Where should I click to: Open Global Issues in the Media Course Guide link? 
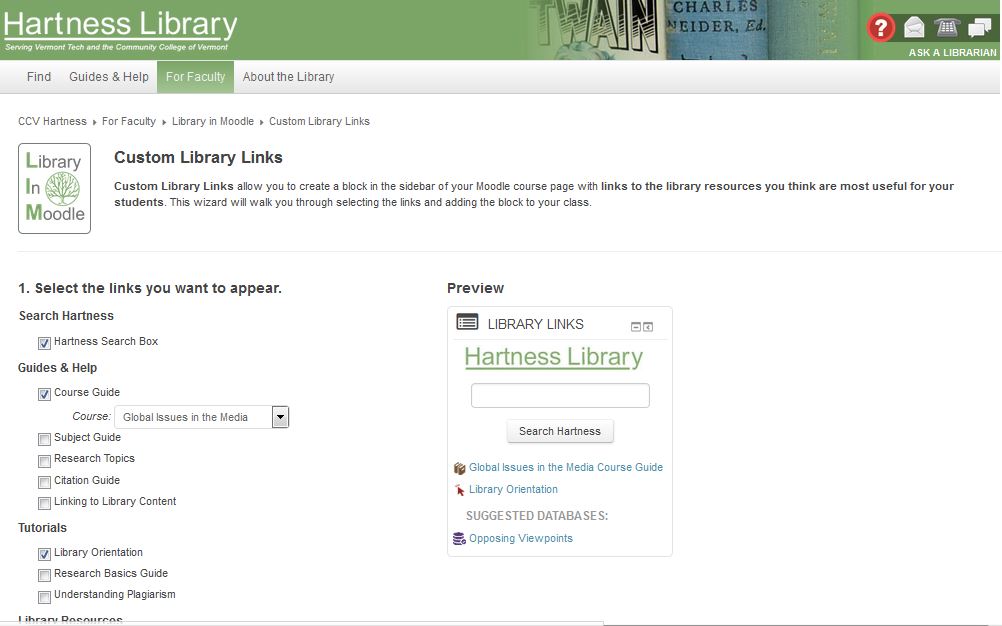[566, 468]
